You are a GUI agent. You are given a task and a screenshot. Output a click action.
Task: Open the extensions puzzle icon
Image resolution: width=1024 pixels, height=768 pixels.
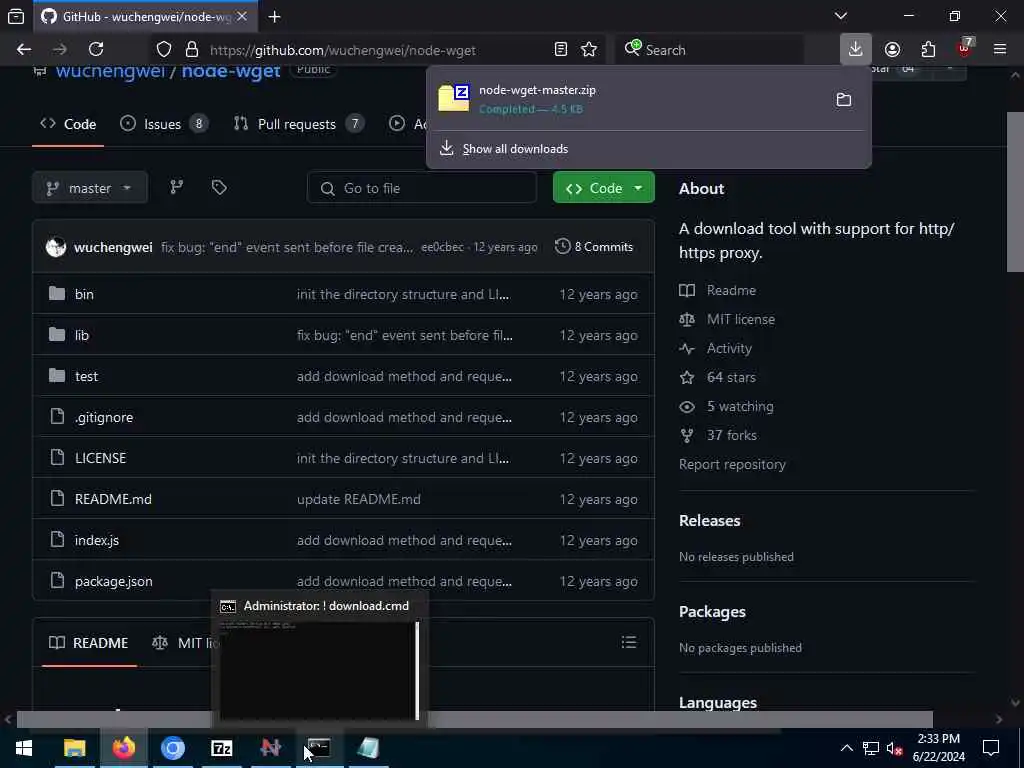(928, 50)
